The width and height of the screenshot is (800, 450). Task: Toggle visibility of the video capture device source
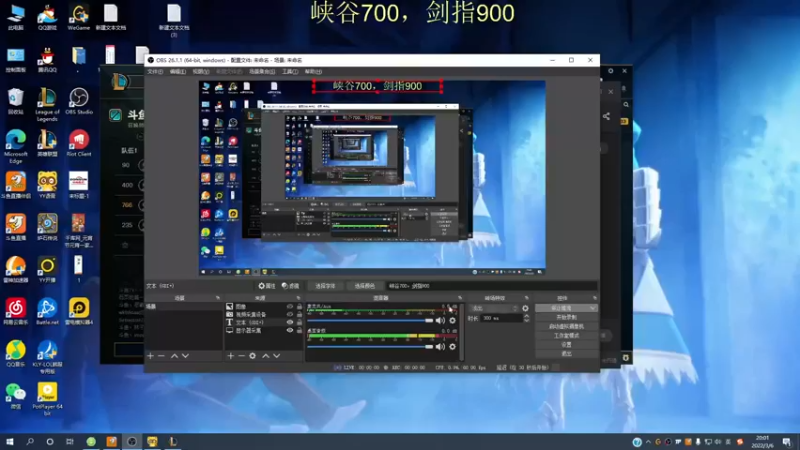click(290, 314)
